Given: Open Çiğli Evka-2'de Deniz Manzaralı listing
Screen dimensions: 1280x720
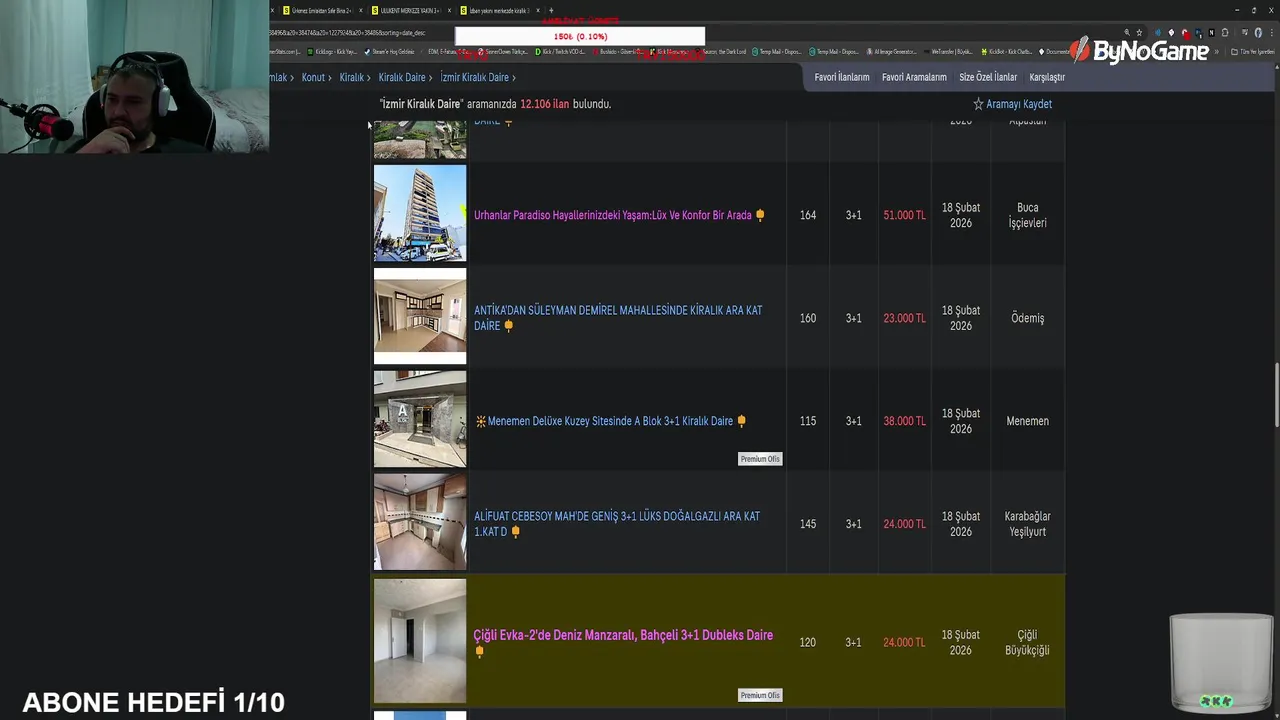Looking at the screenshot, I should (623, 635).
